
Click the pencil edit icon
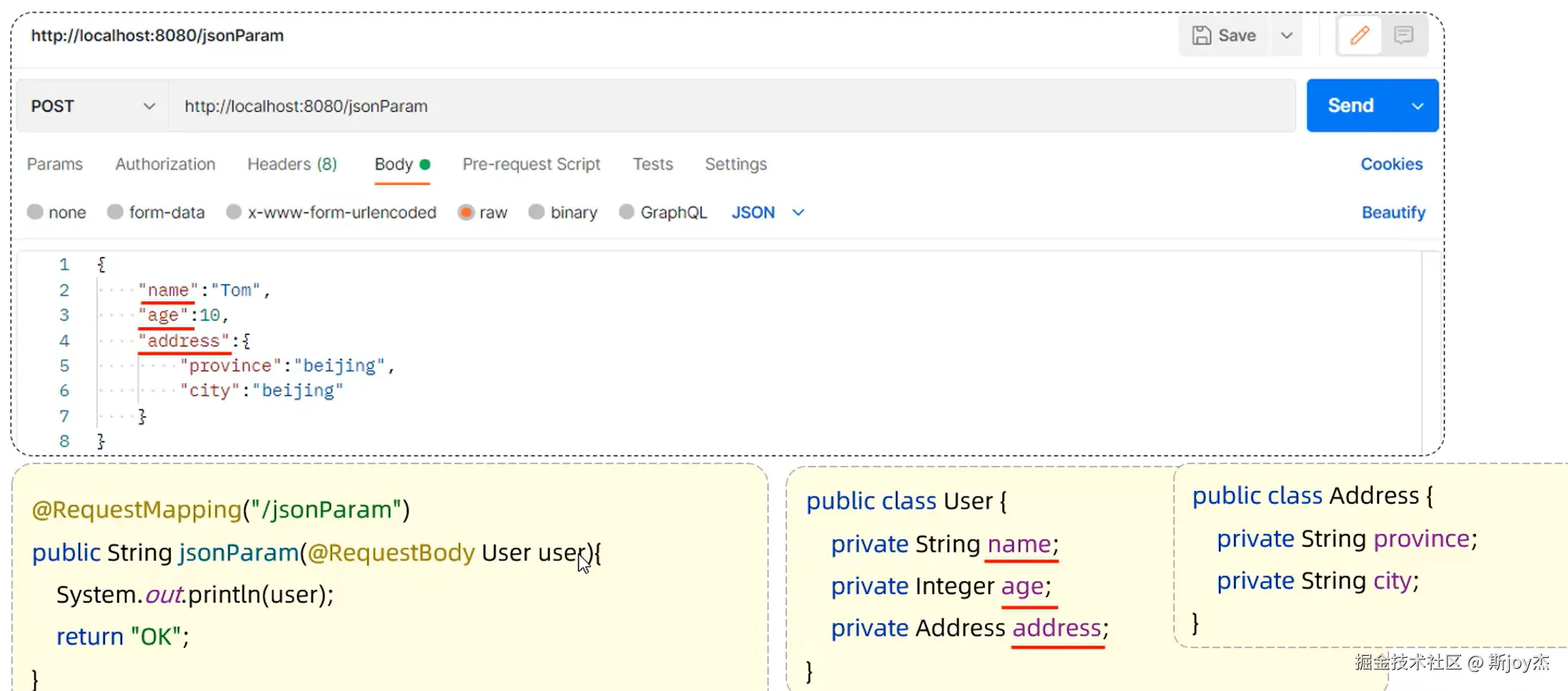pyautogui.click(x=1359, y=35)
